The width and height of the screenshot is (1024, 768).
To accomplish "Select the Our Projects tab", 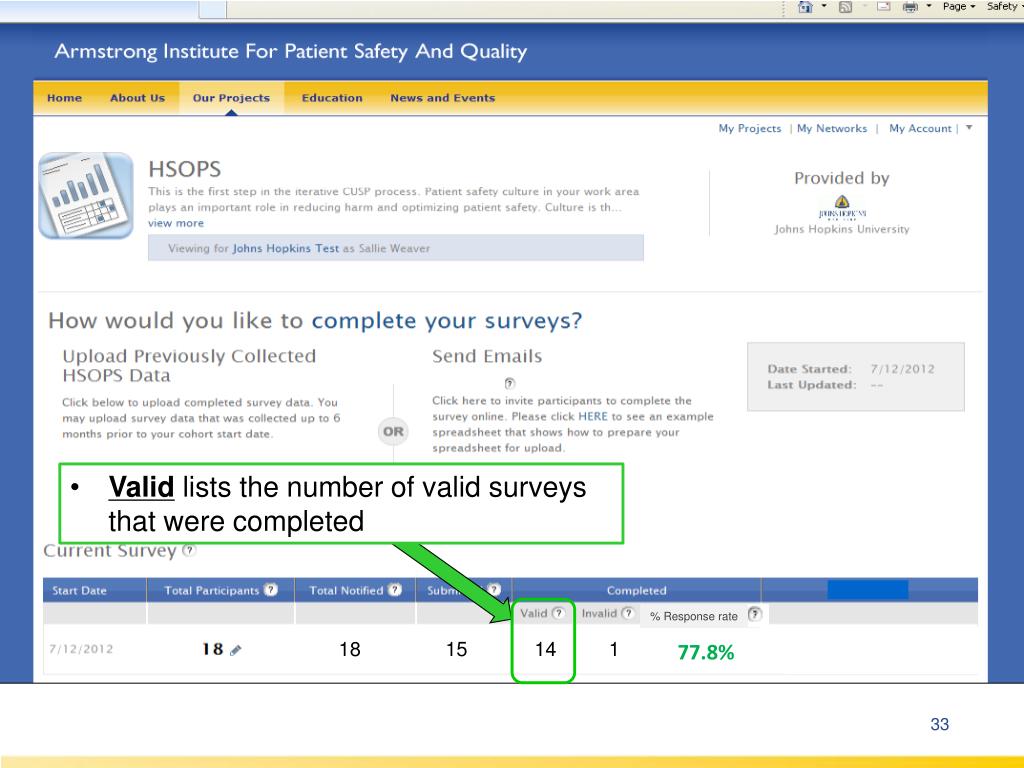I will (x=231, y=98).
